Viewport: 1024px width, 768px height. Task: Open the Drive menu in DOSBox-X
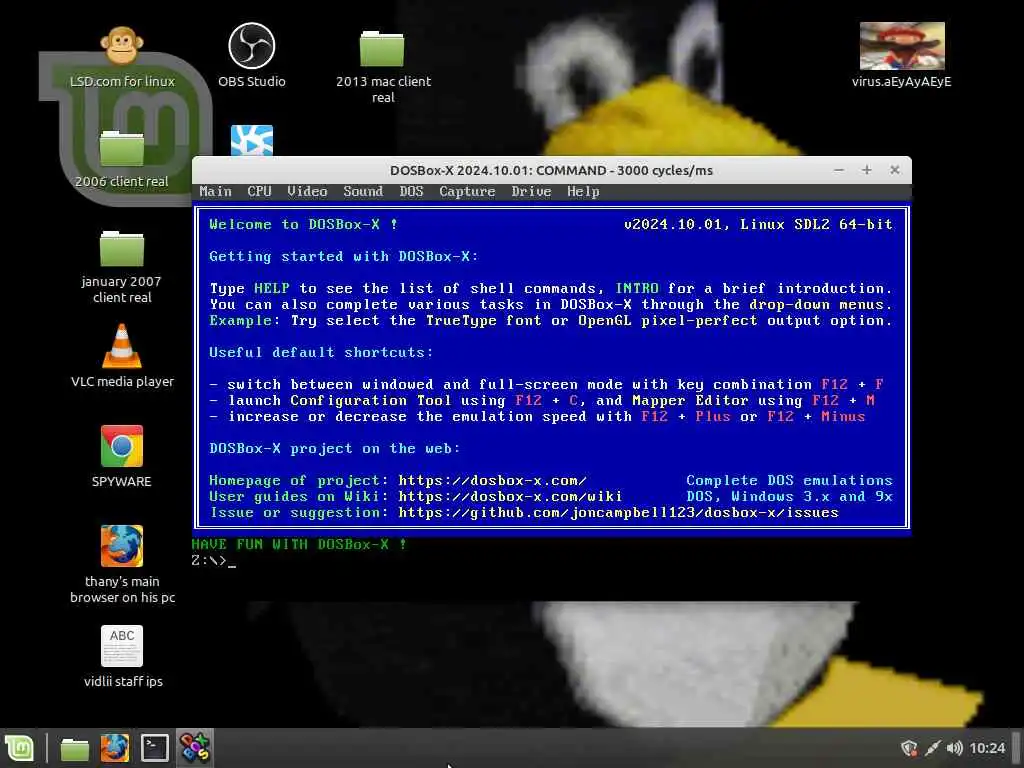pos(531,191)
